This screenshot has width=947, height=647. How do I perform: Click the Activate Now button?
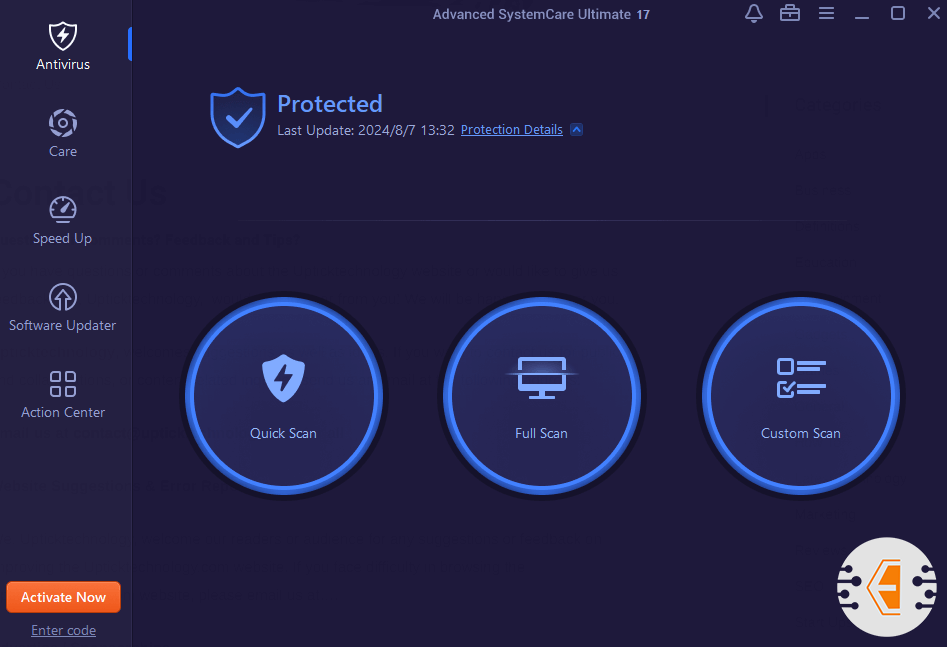63,597
